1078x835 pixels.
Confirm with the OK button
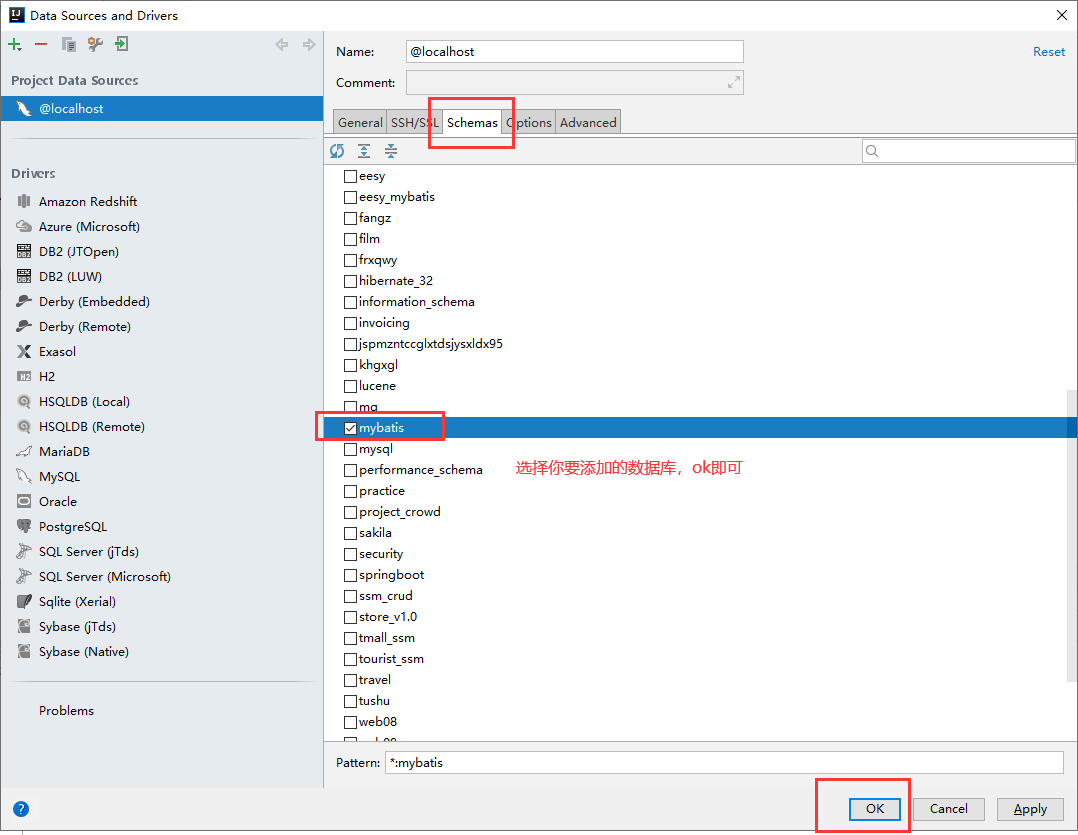pyautogui.click(x=874, y=809)
